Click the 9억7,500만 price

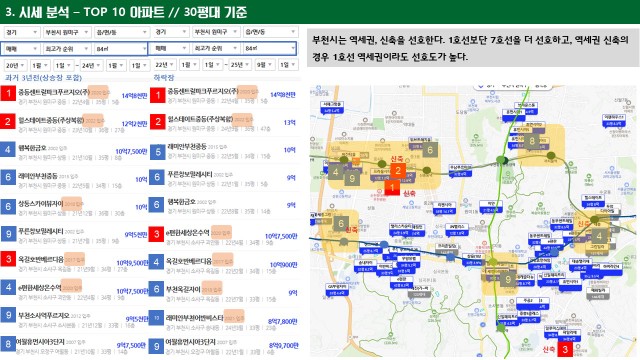pyautogui.click(x=131, y=346)
